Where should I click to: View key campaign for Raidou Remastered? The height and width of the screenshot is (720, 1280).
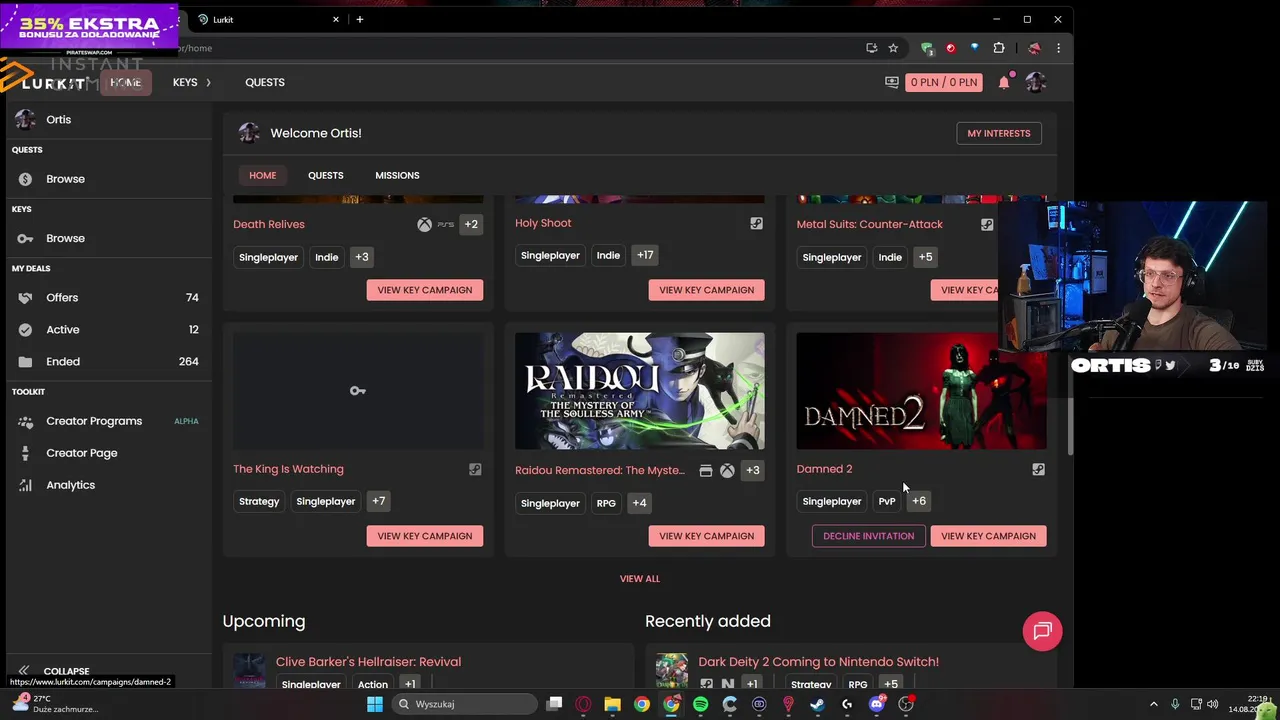click(706, 536)
